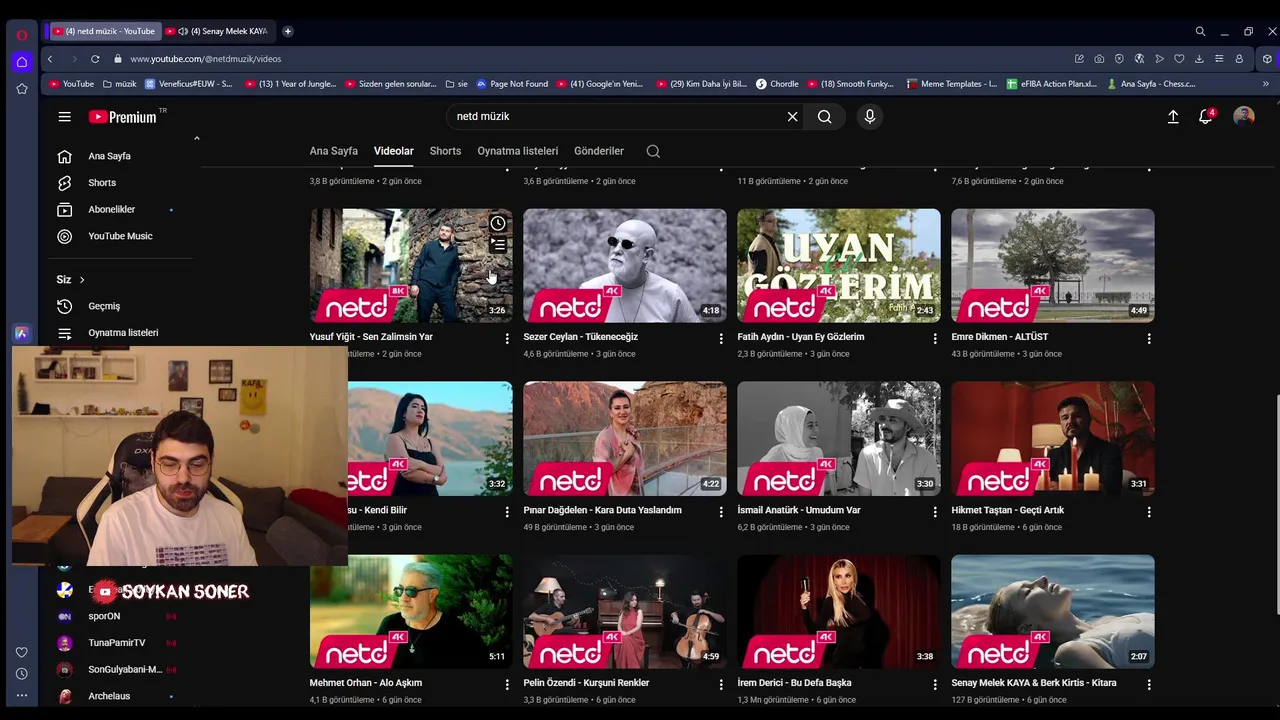Open options for Emre Dikmen - ALTÜST

coord(1149,339)
